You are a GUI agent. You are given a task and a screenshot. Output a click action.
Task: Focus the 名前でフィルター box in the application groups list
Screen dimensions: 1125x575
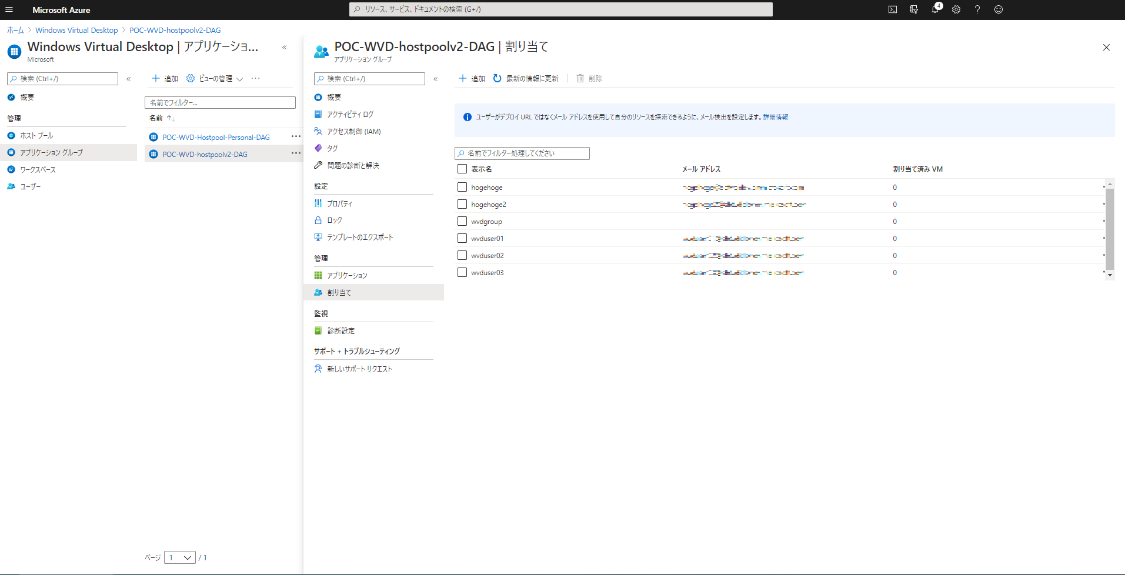[x=220, y=103]
